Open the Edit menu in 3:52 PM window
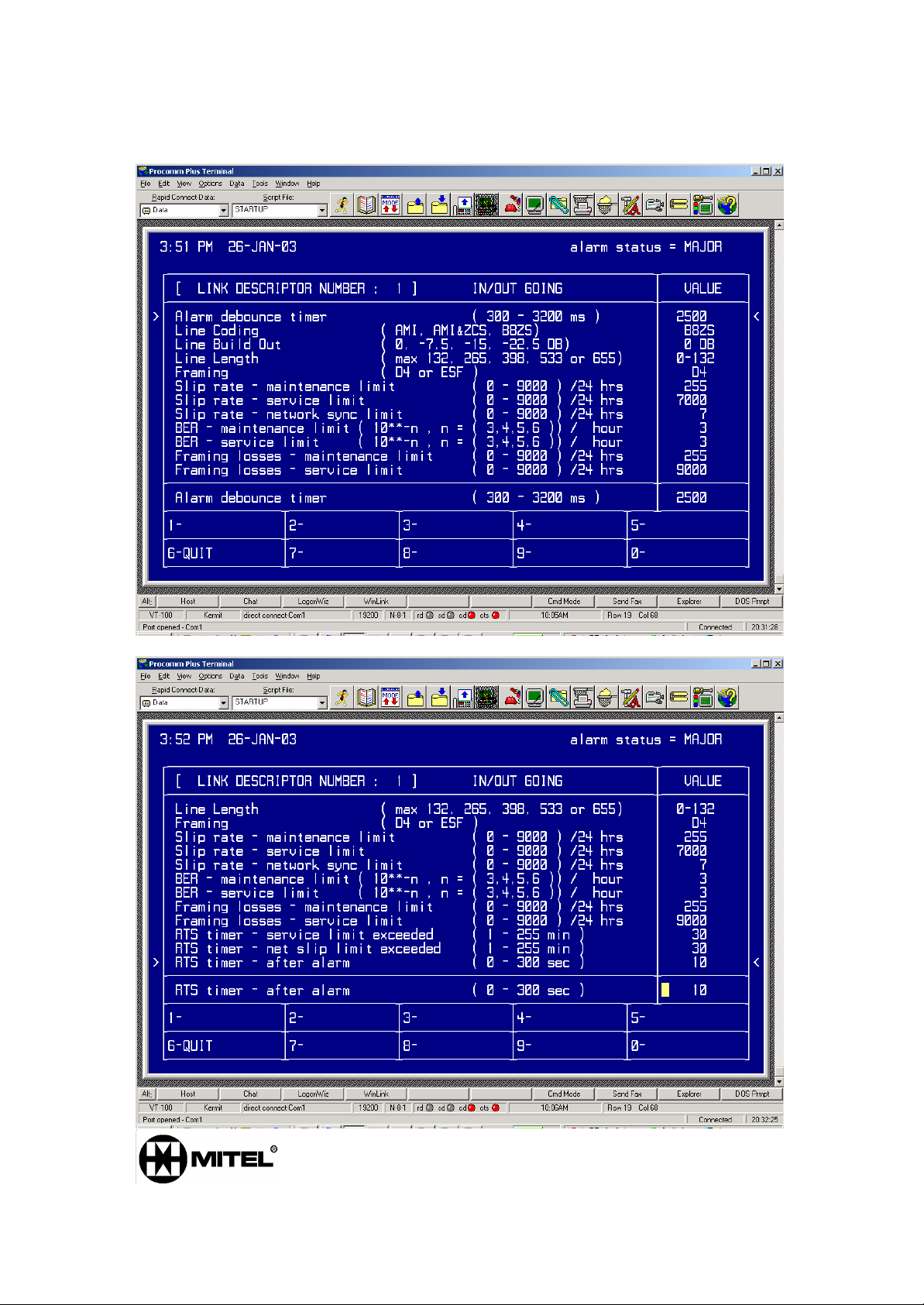The width and height of the screenshot is (924, 1305). click(163, 676)
